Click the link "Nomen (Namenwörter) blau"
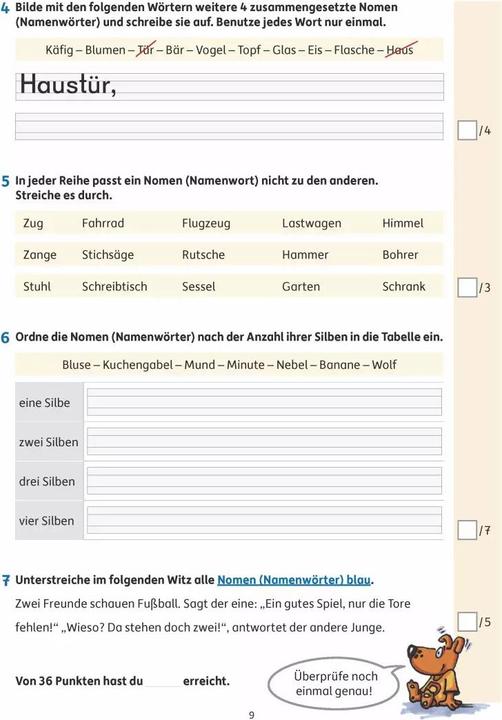 click(294, 580)
